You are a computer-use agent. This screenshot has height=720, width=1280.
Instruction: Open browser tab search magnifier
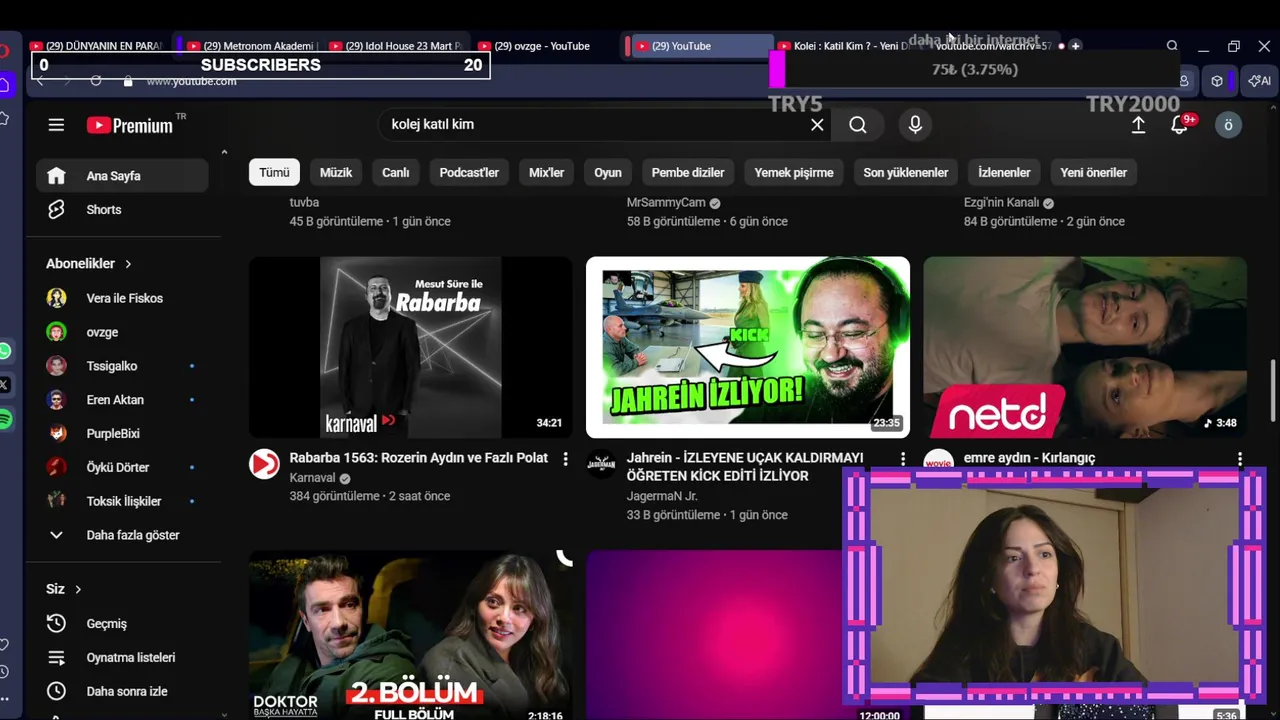point(1172,46)
